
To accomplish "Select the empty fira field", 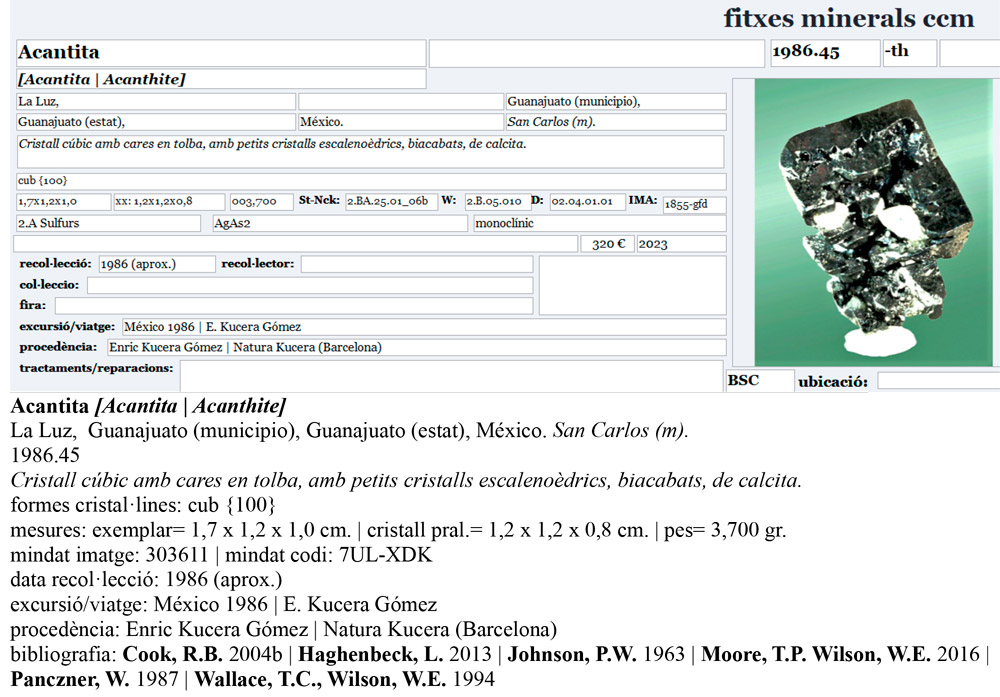I will [x=293, y=306].
